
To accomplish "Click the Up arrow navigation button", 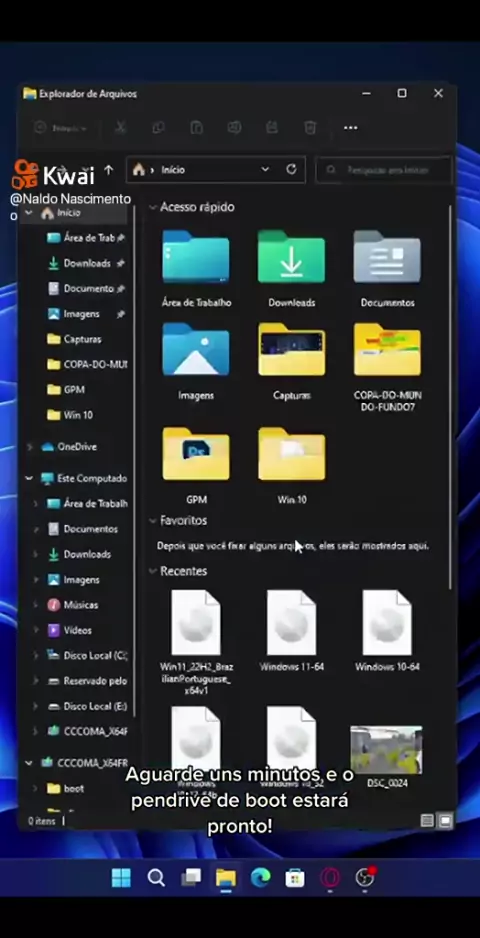I will pos(108,170).
